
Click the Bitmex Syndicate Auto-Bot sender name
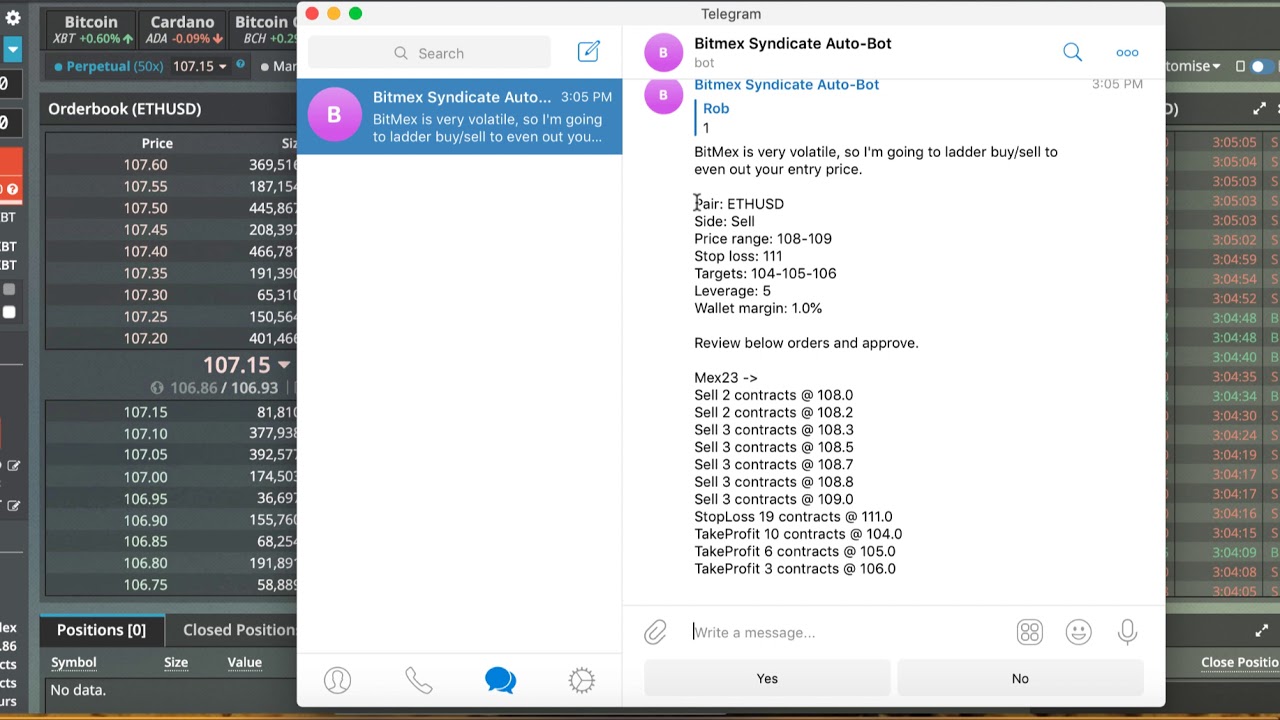787,84
